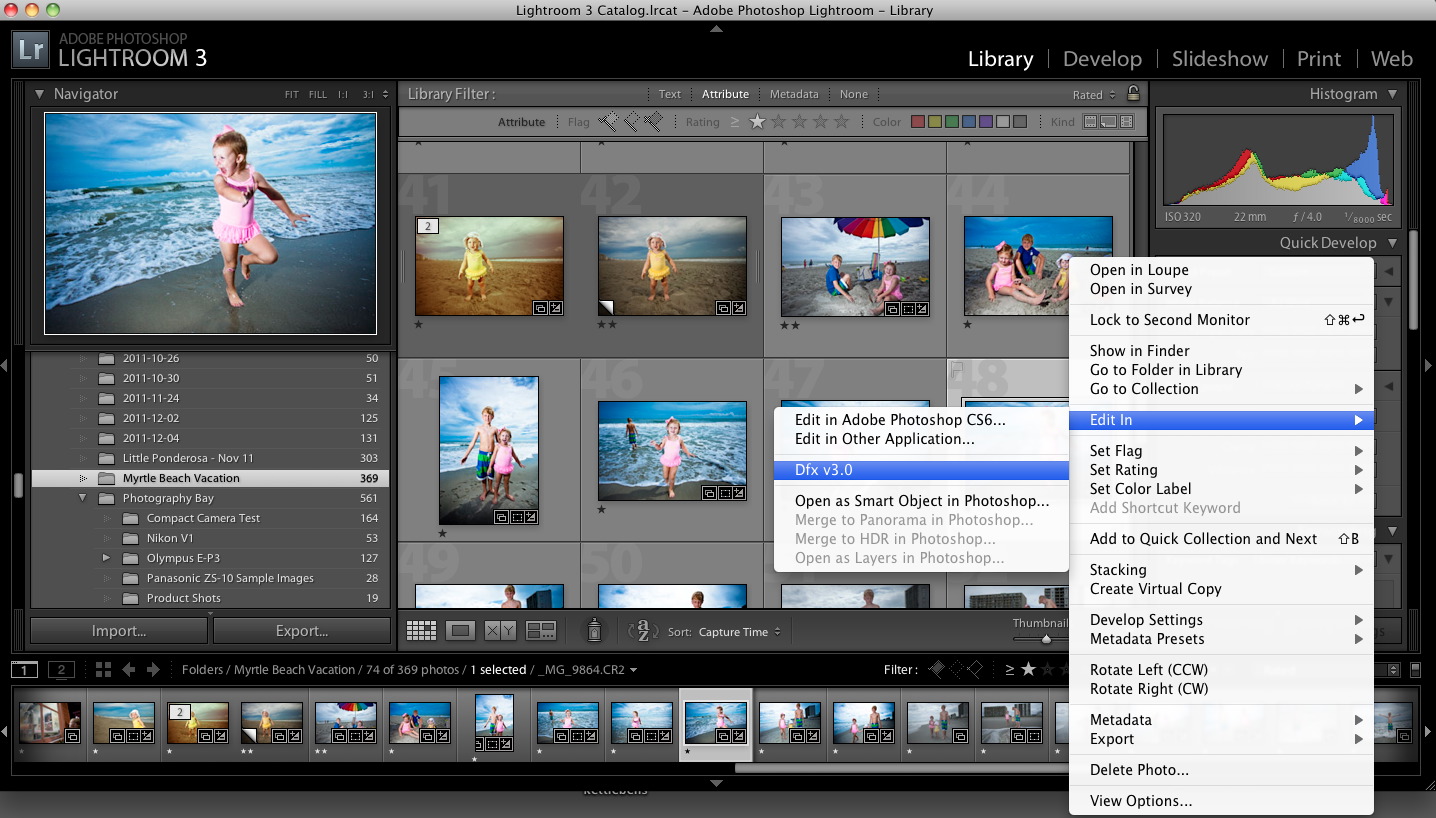Click the Import button
The height and width of the screenshot is (818, 1436).
tap(118, 630)
